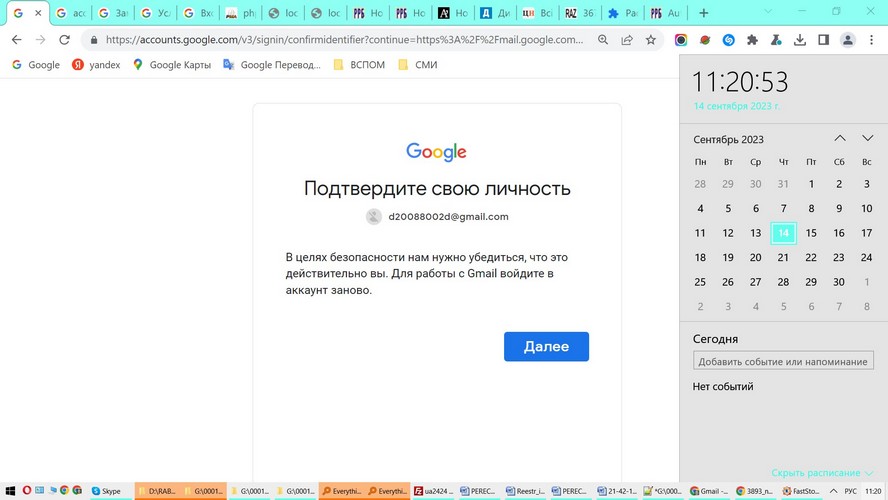The height and width of the screenshot is (500, 888).
Task: Go back to the previous page
Action: click(16, 40)
